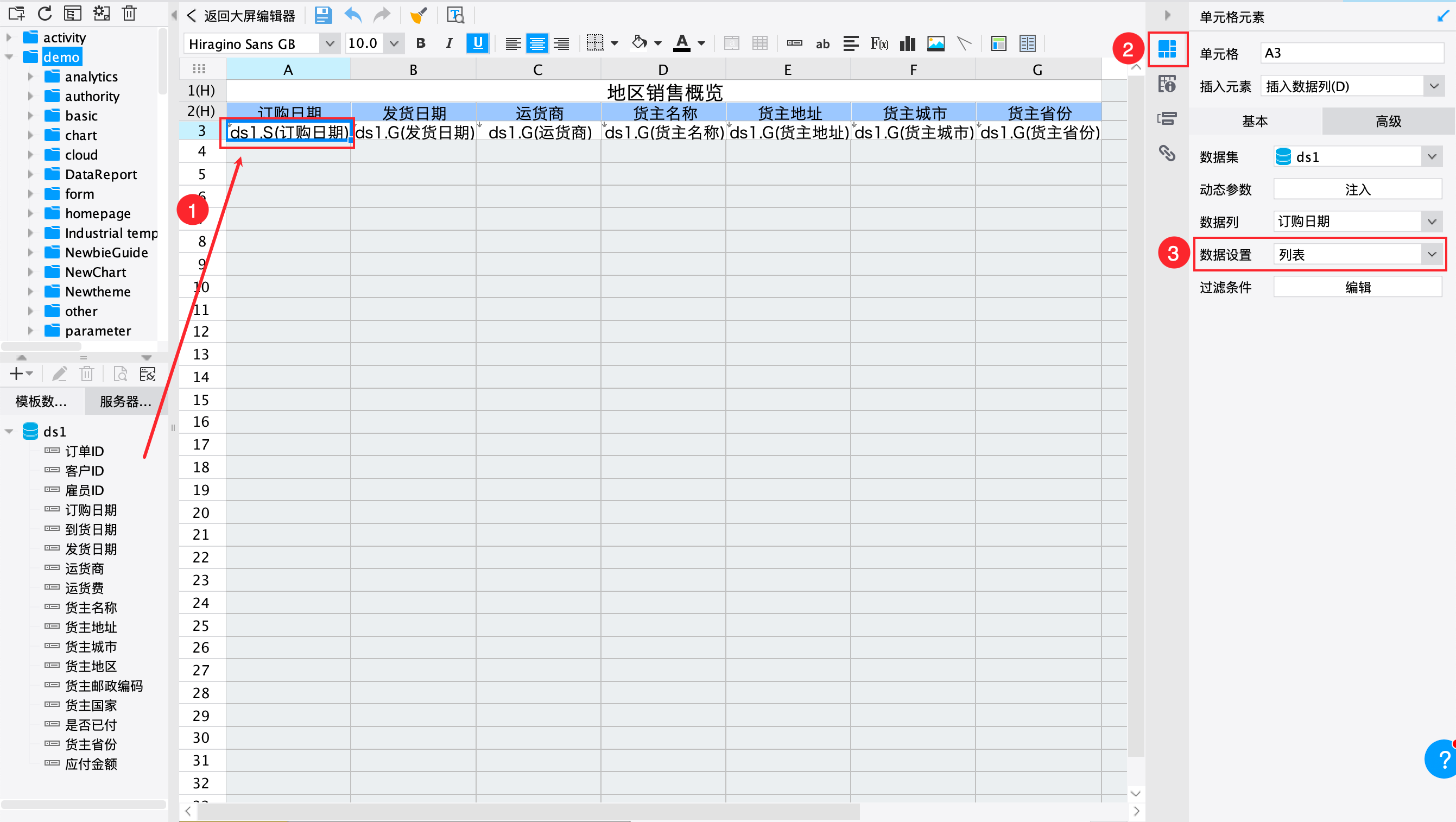Click the save template icon
The image size is (1456, 822).
[x=322, y=15]
